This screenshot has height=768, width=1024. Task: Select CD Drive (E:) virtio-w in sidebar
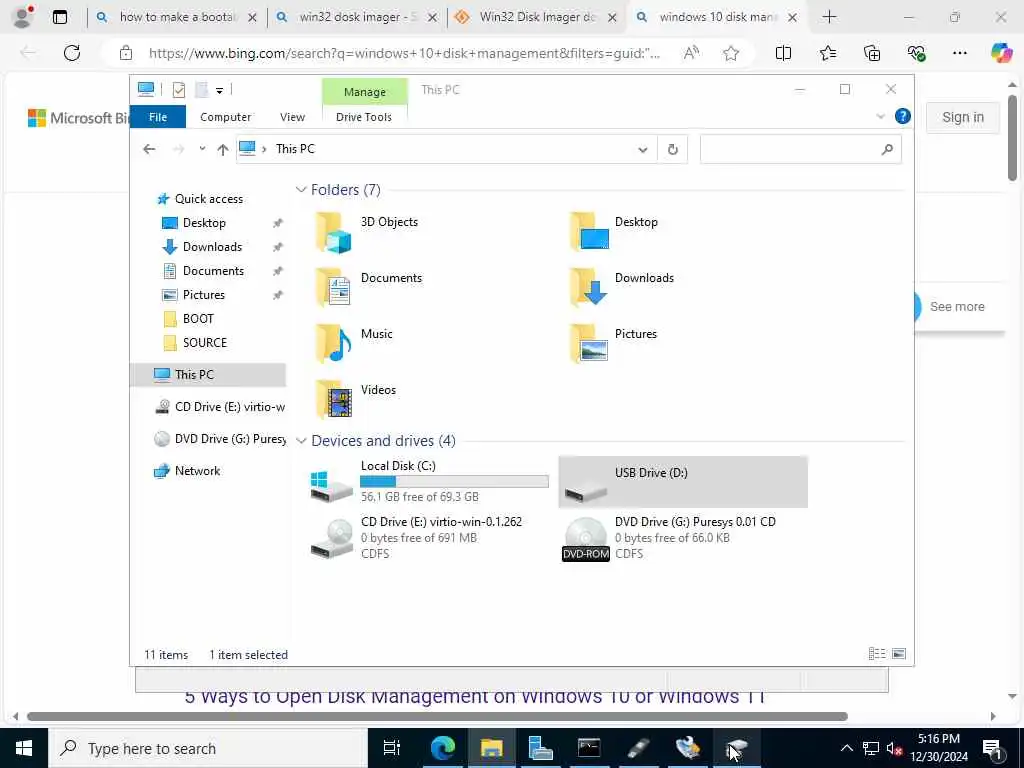(x=220, y=407)
